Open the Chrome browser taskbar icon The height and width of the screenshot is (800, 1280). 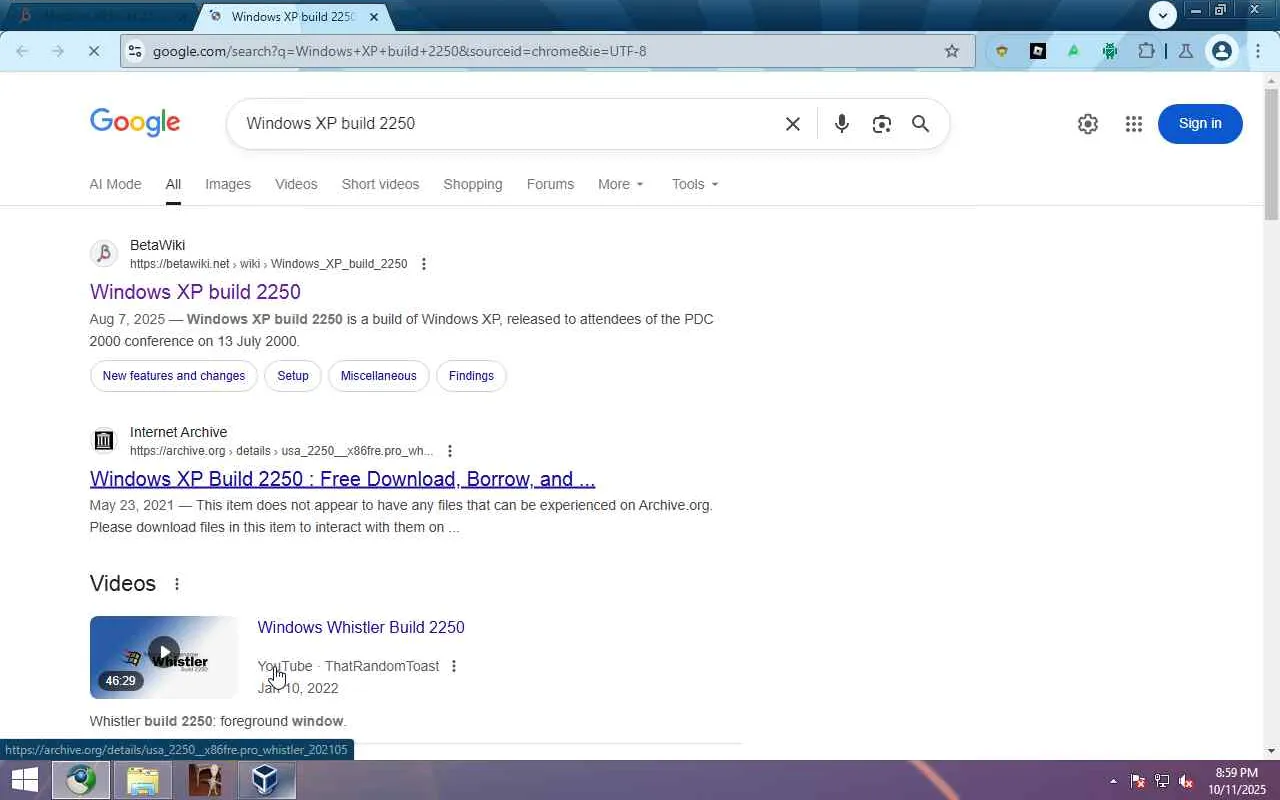81,780
